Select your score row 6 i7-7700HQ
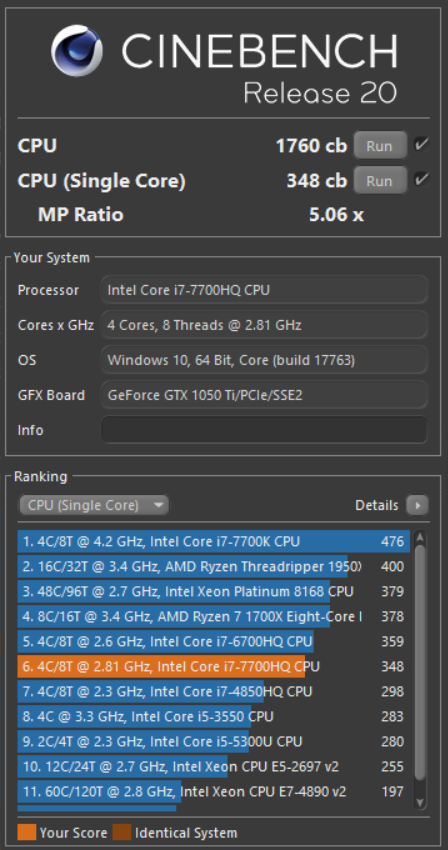Viewport: 448px width, 850px height. coord(214,666)
